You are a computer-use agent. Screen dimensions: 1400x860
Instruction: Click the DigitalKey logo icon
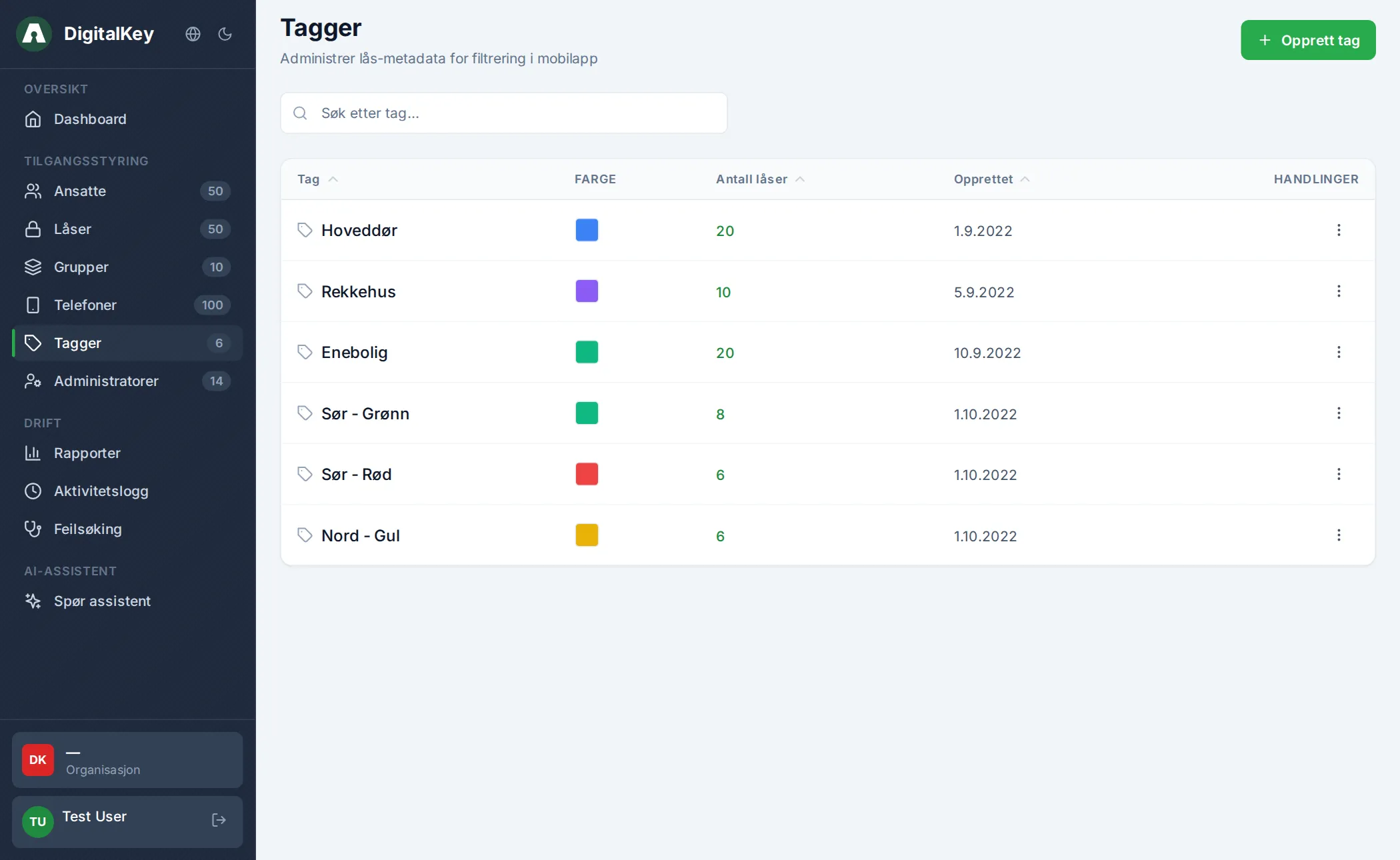point(34,34)
